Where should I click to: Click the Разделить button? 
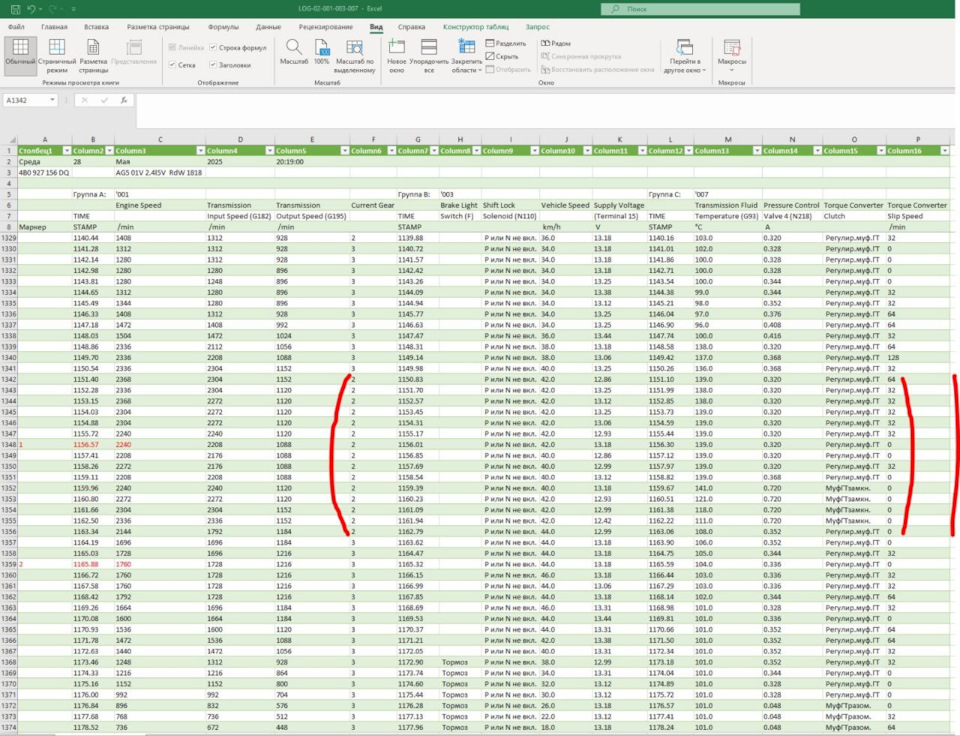pos(505,44)
